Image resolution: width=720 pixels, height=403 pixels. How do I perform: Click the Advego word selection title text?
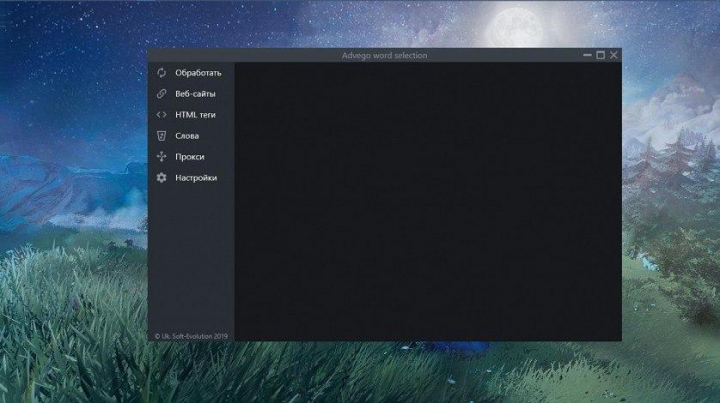pos(384,56)
